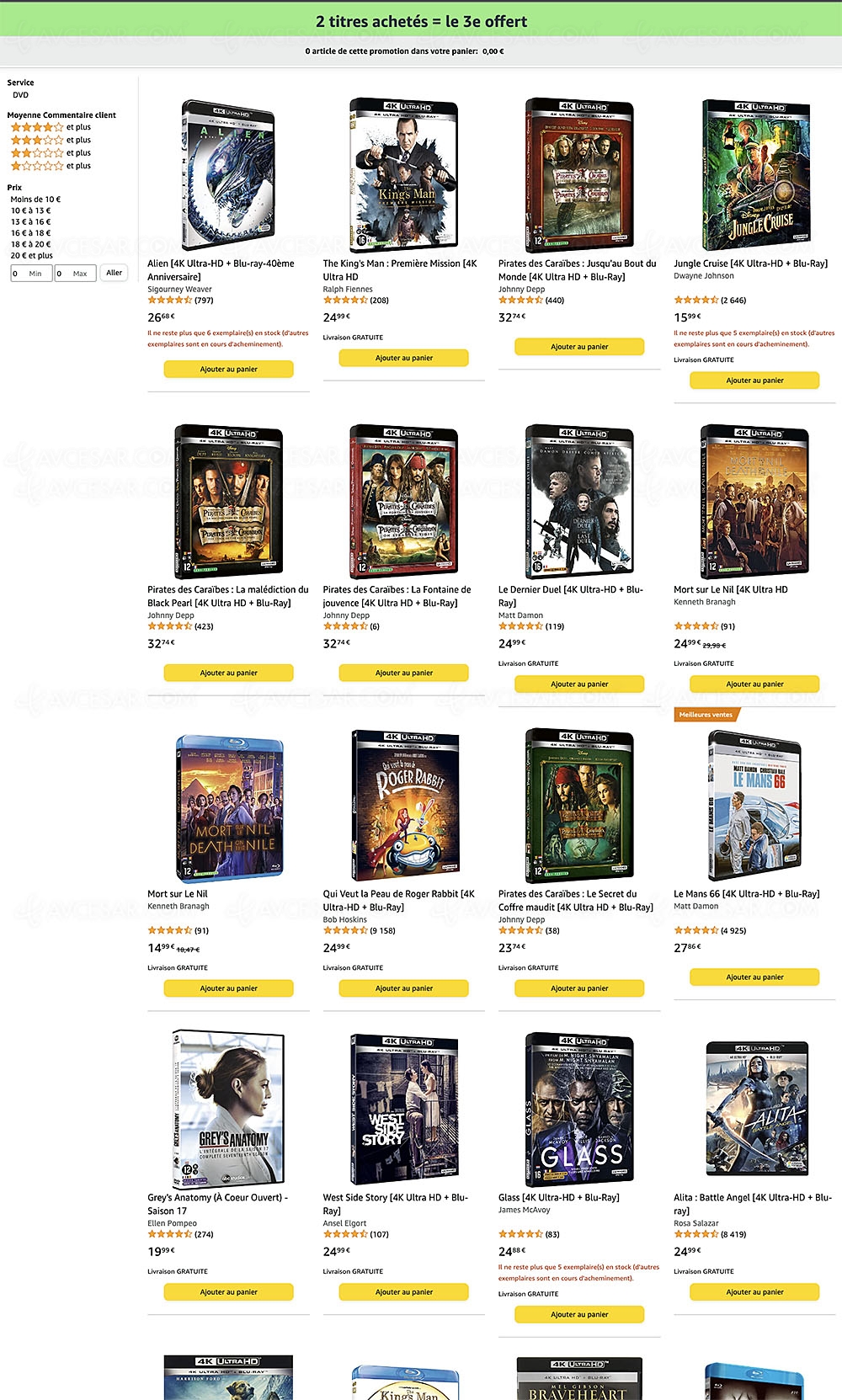Add The King's Man to cart
Image resolution: width=842 pixels, height=1400 pixels.
pyautogui.click(x=404, y=358)
